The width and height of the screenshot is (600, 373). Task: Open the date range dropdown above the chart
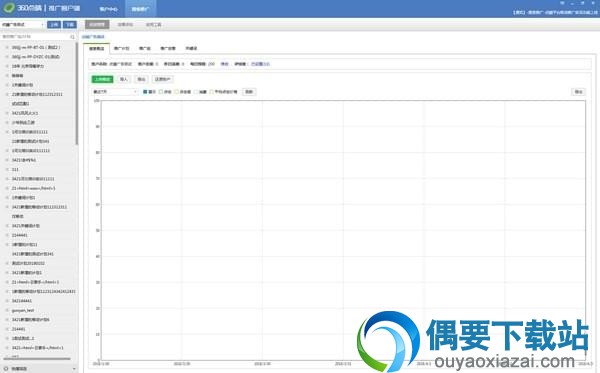(x=115, y=92)
